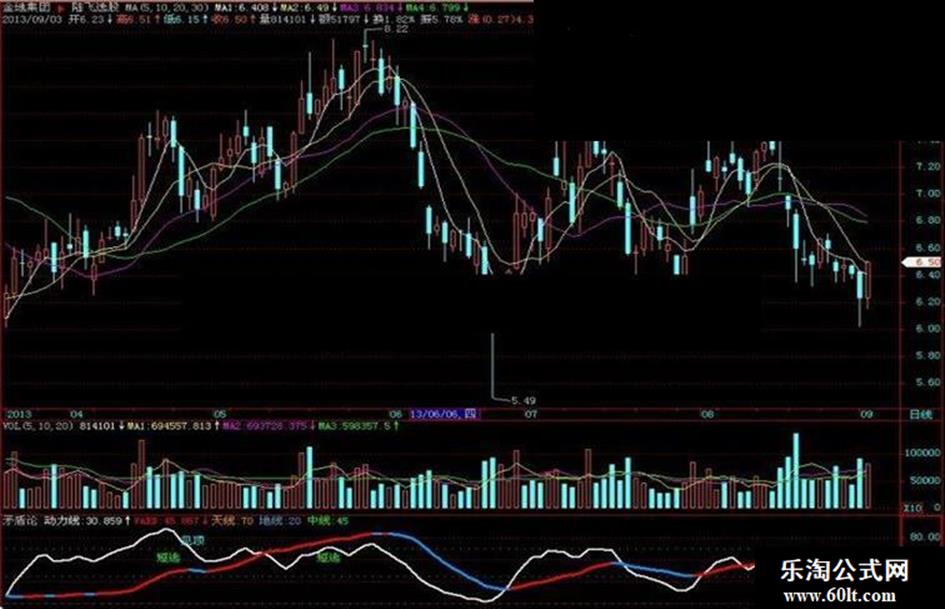Select the purple MA3 6.834 value
Viewport: 945px width, 609px height.
[x=366, y=8]
